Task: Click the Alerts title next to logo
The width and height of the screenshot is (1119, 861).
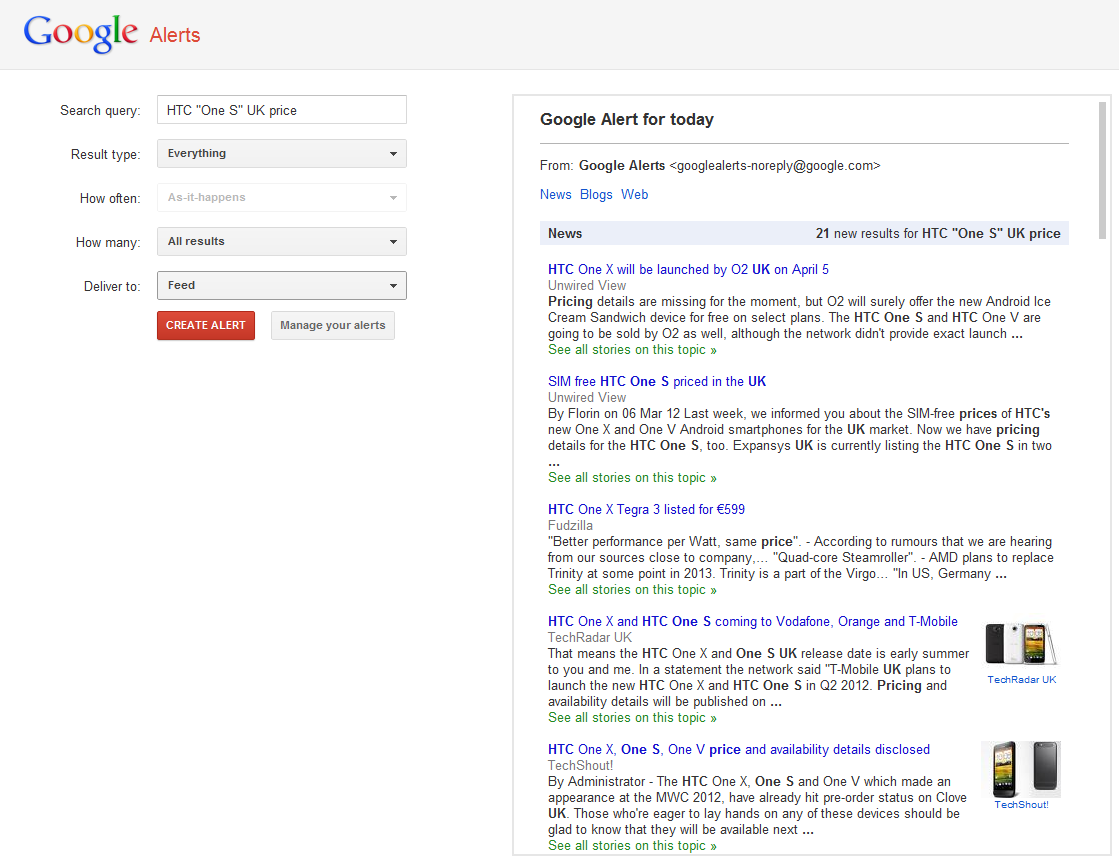Action: (x=175, y=34)
